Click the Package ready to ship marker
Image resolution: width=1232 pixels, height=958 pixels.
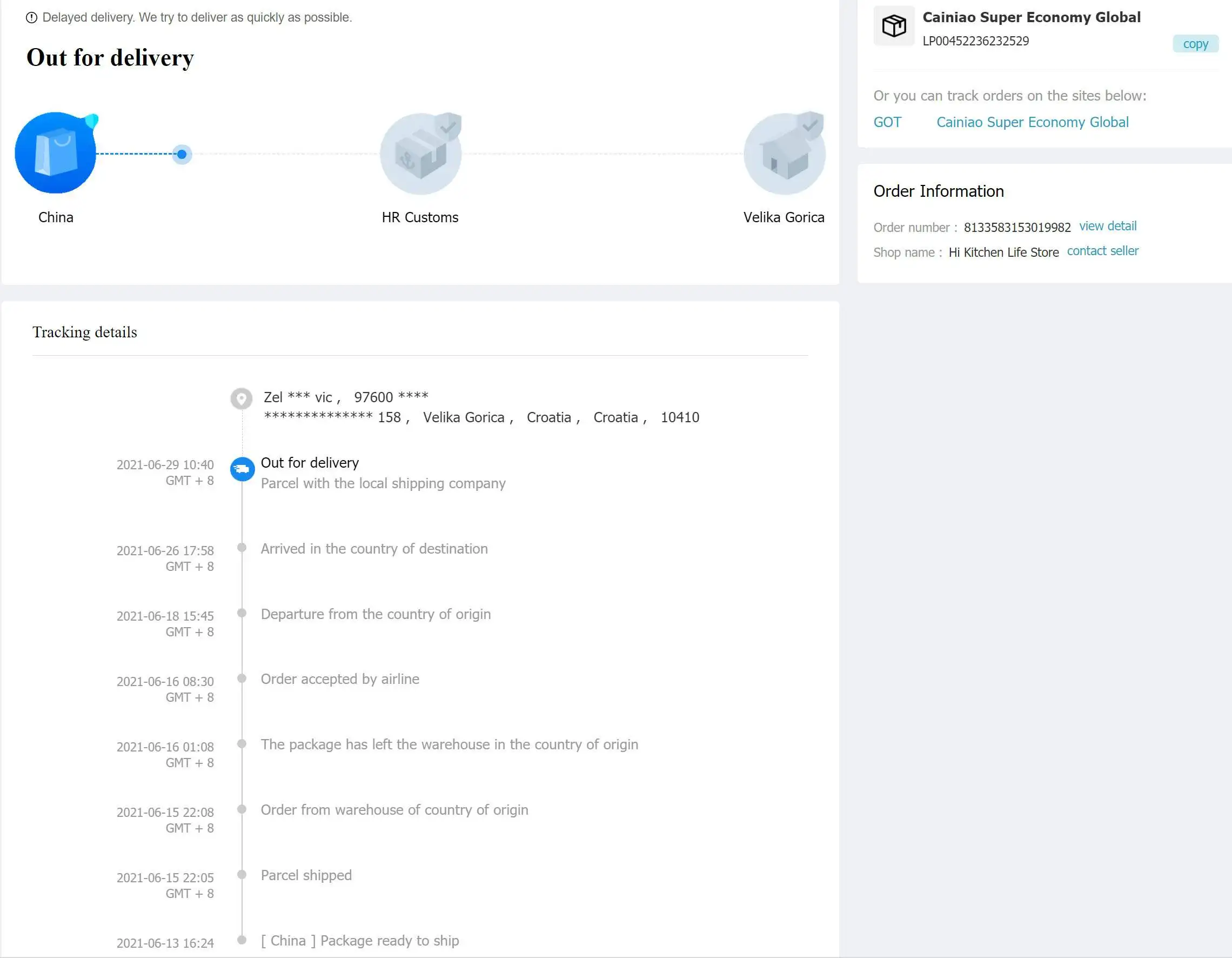pyautogui.click(x=242, y=940)
